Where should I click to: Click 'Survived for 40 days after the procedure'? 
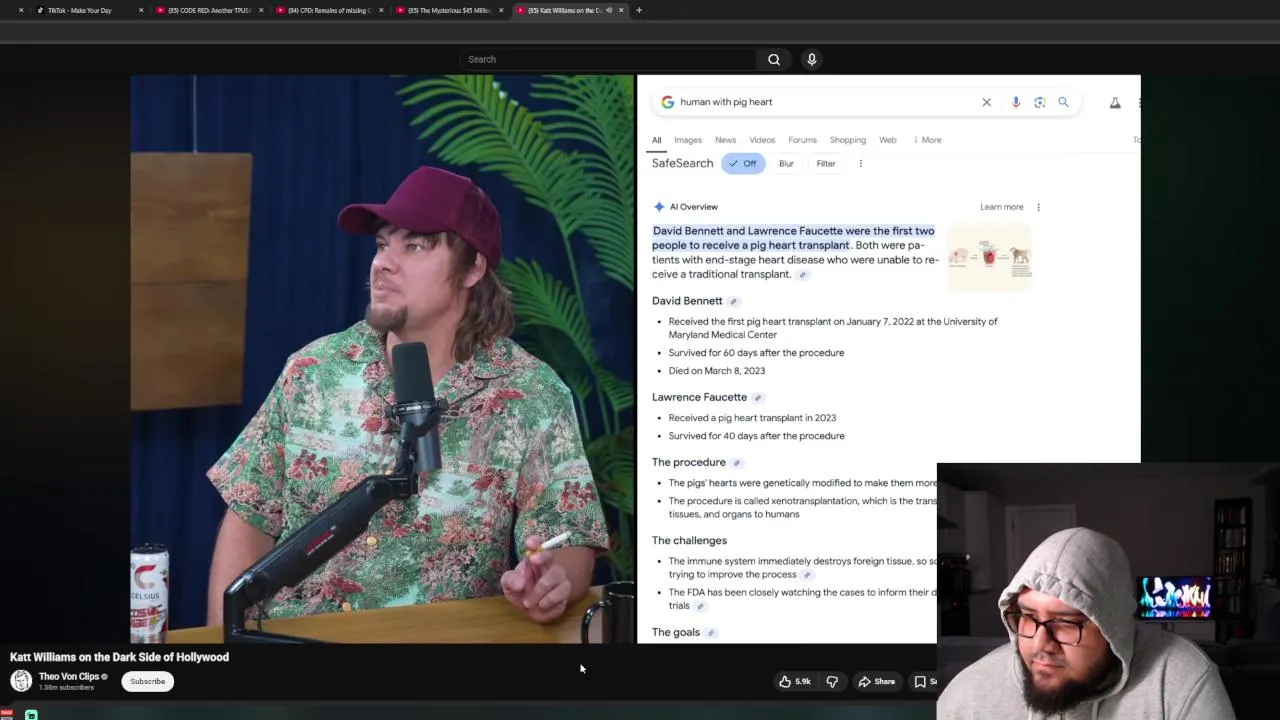pyautogui.click(x=757, y=436)
